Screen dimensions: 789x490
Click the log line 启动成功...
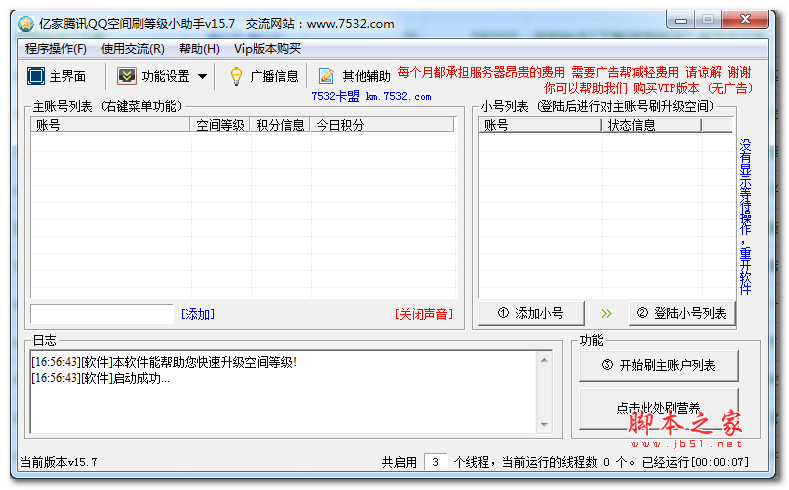click(101, 378)
